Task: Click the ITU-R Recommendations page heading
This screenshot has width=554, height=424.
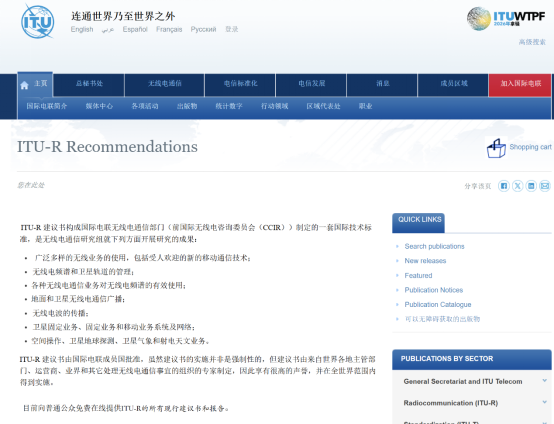Action: click(x=107, y=147)
